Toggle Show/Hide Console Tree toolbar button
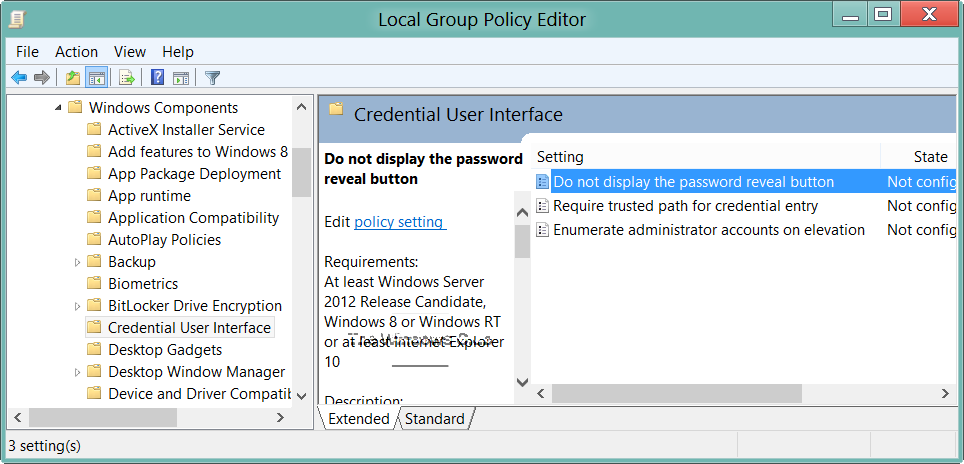Screen dimensions: 964x464 (97, 77)
